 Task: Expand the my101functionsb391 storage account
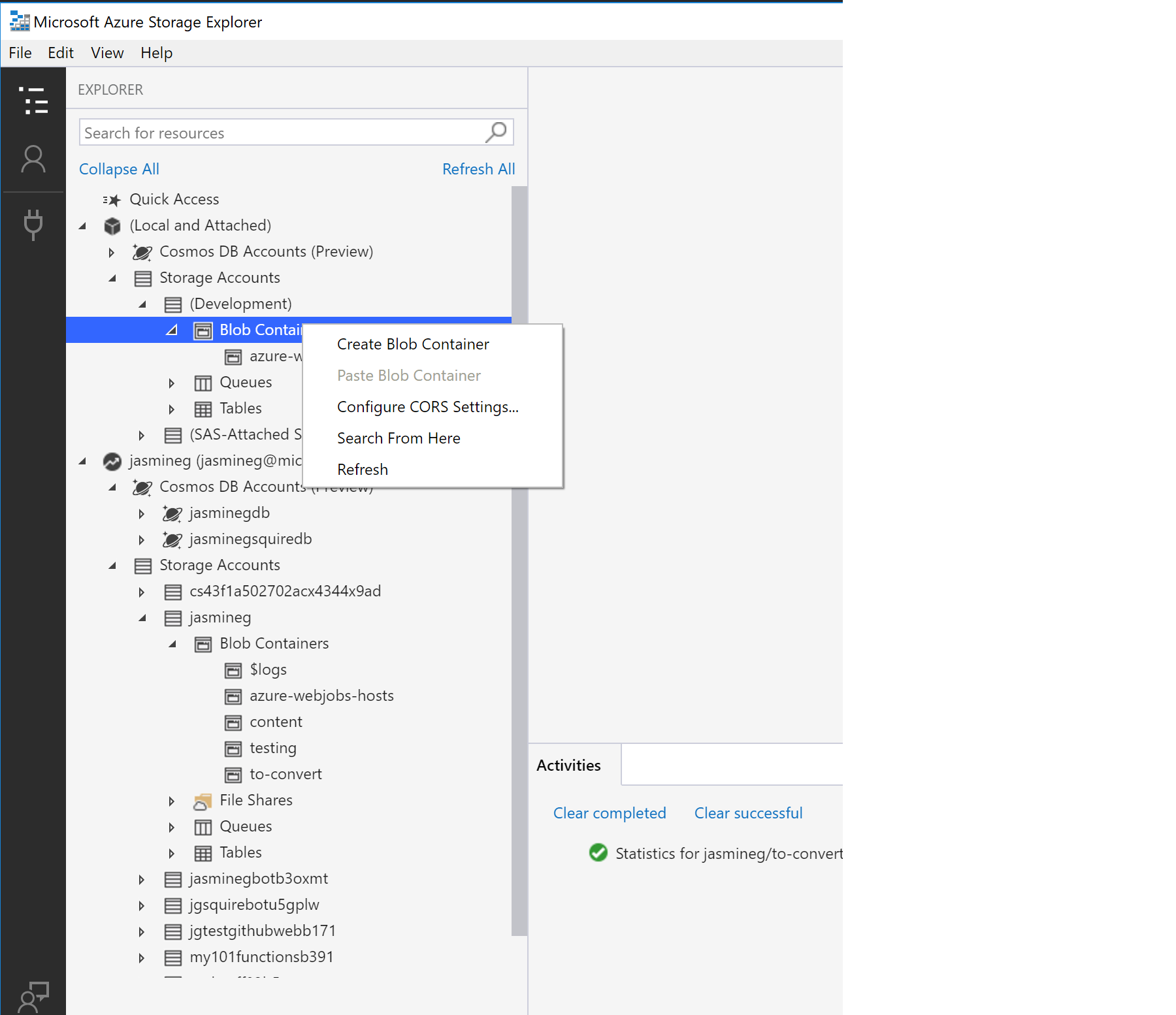pyautogui.click(x=142, y=958)
